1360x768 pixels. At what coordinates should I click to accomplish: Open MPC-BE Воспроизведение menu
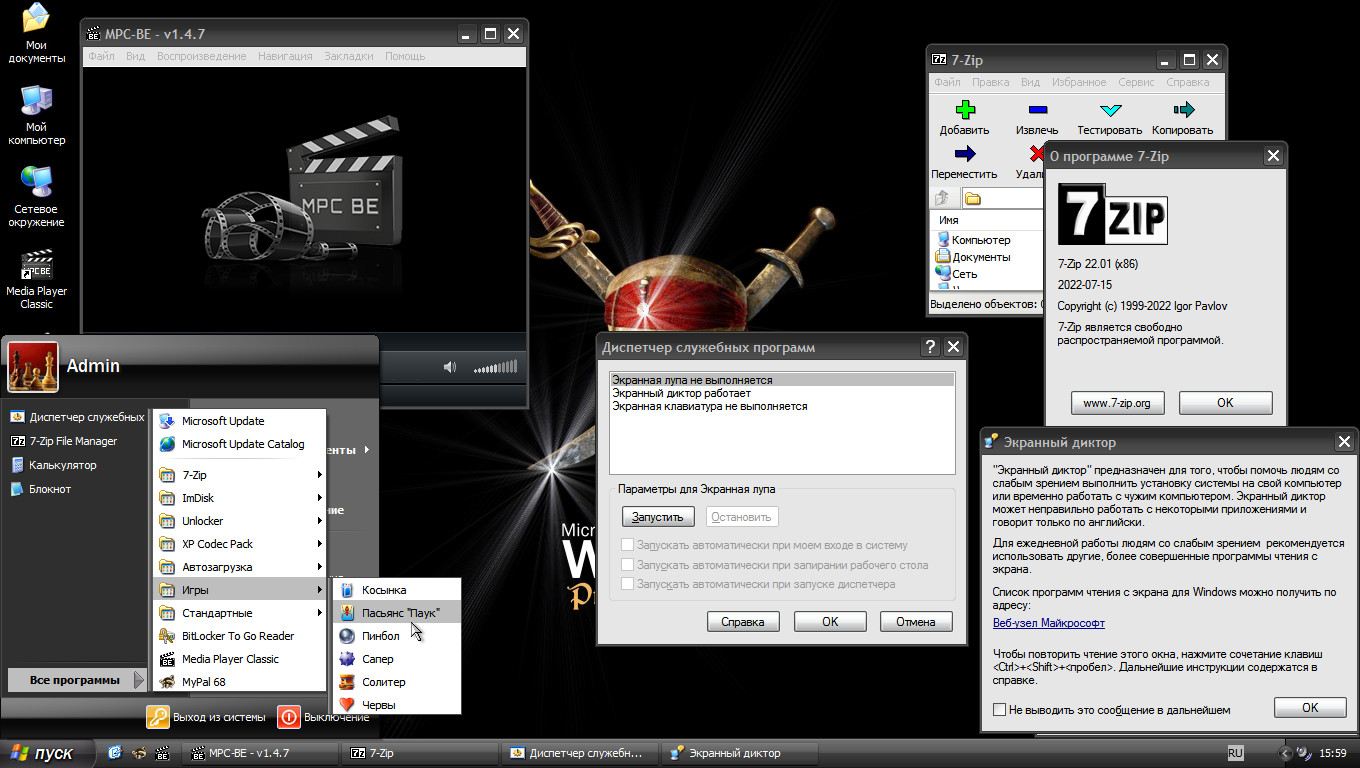pyautogui.click(x=201, y=56)
